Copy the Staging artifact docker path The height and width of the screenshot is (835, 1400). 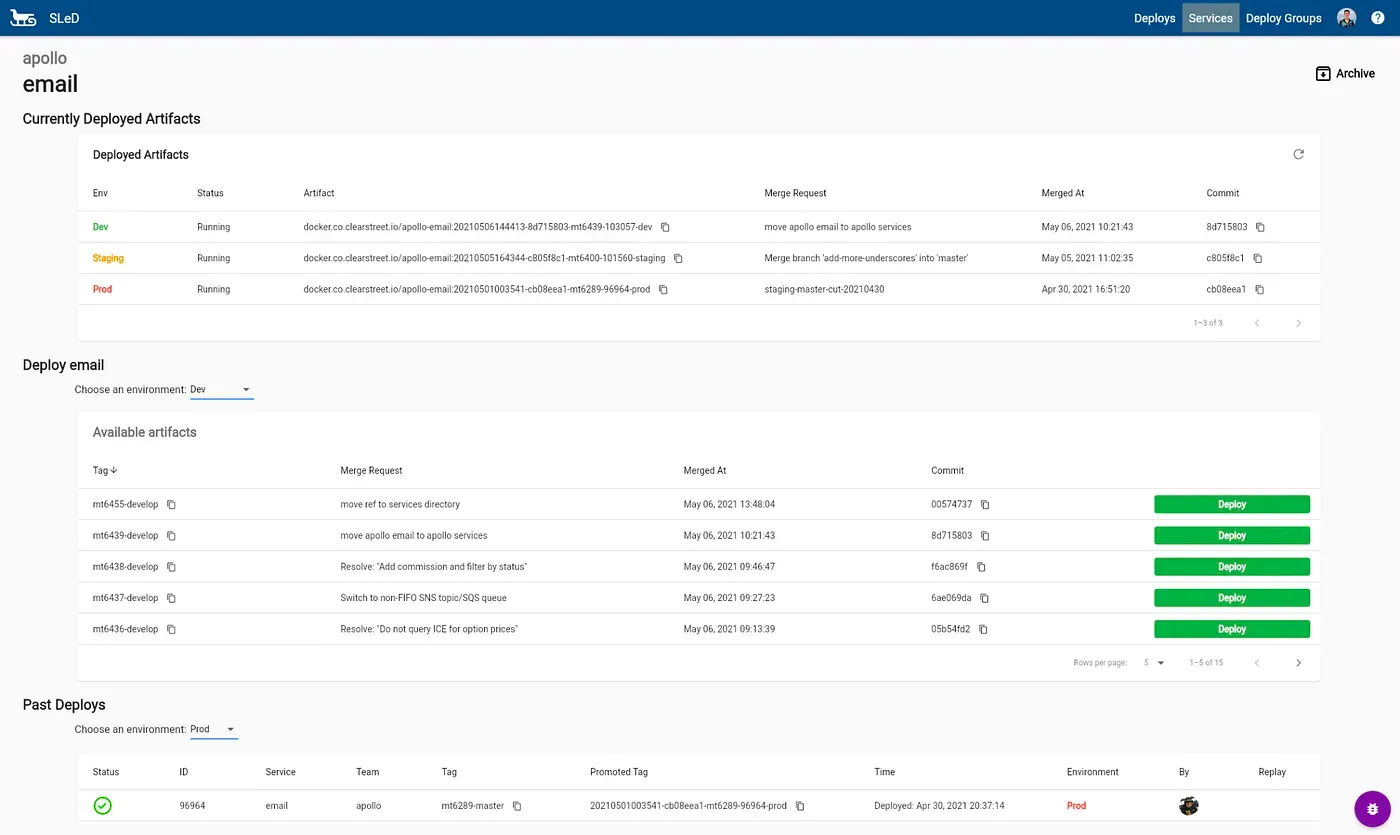(x=678, y=258)
